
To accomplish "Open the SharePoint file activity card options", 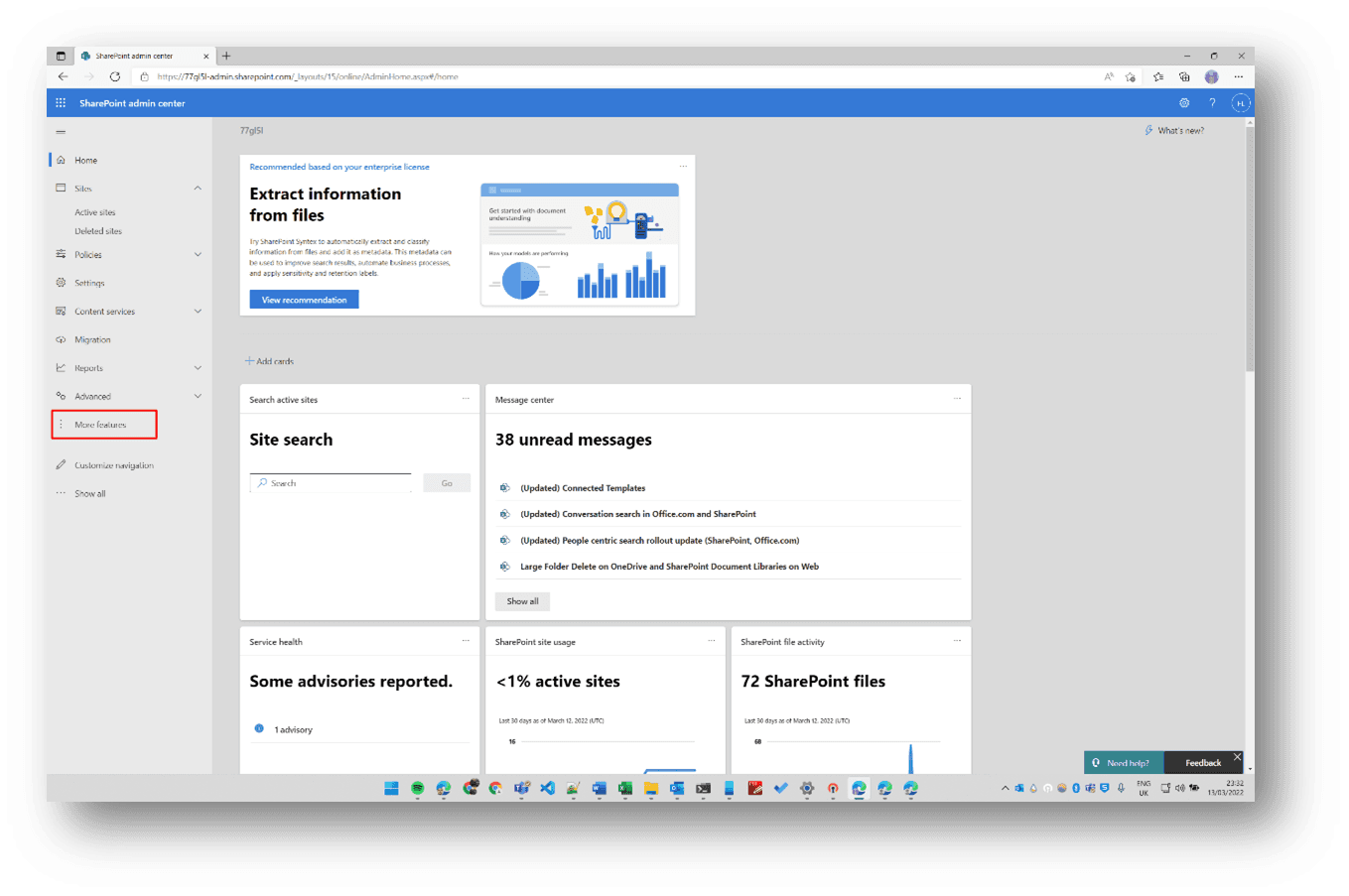I will (957, 641).
